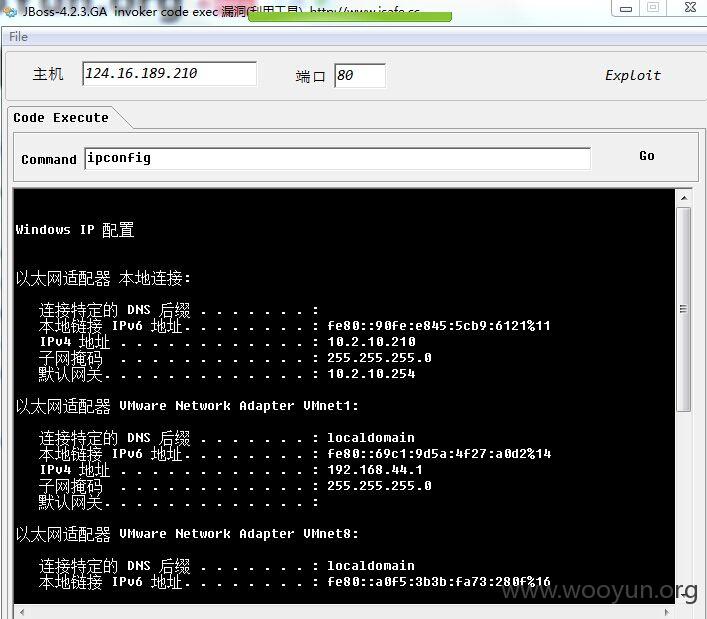
Task: Click IPv6 address fe80::90fe:e845:5cb9:6121%11
Action: tap(439, 326)
